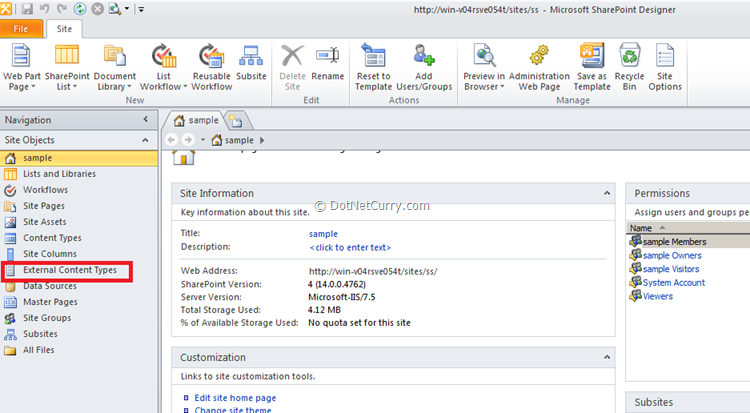Click the home icon in breadcrumb
Viewport: 750px width, 413px height.
tap(217, 140)
